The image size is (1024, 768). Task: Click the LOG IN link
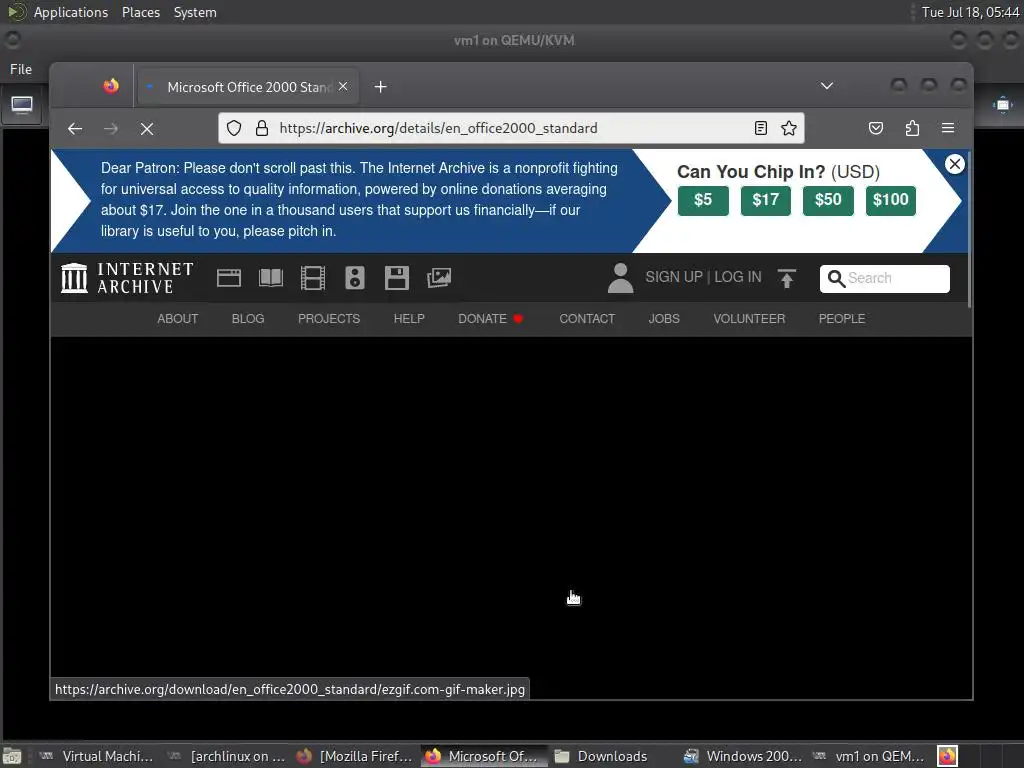pyautogui.click(x=738, y=277)
